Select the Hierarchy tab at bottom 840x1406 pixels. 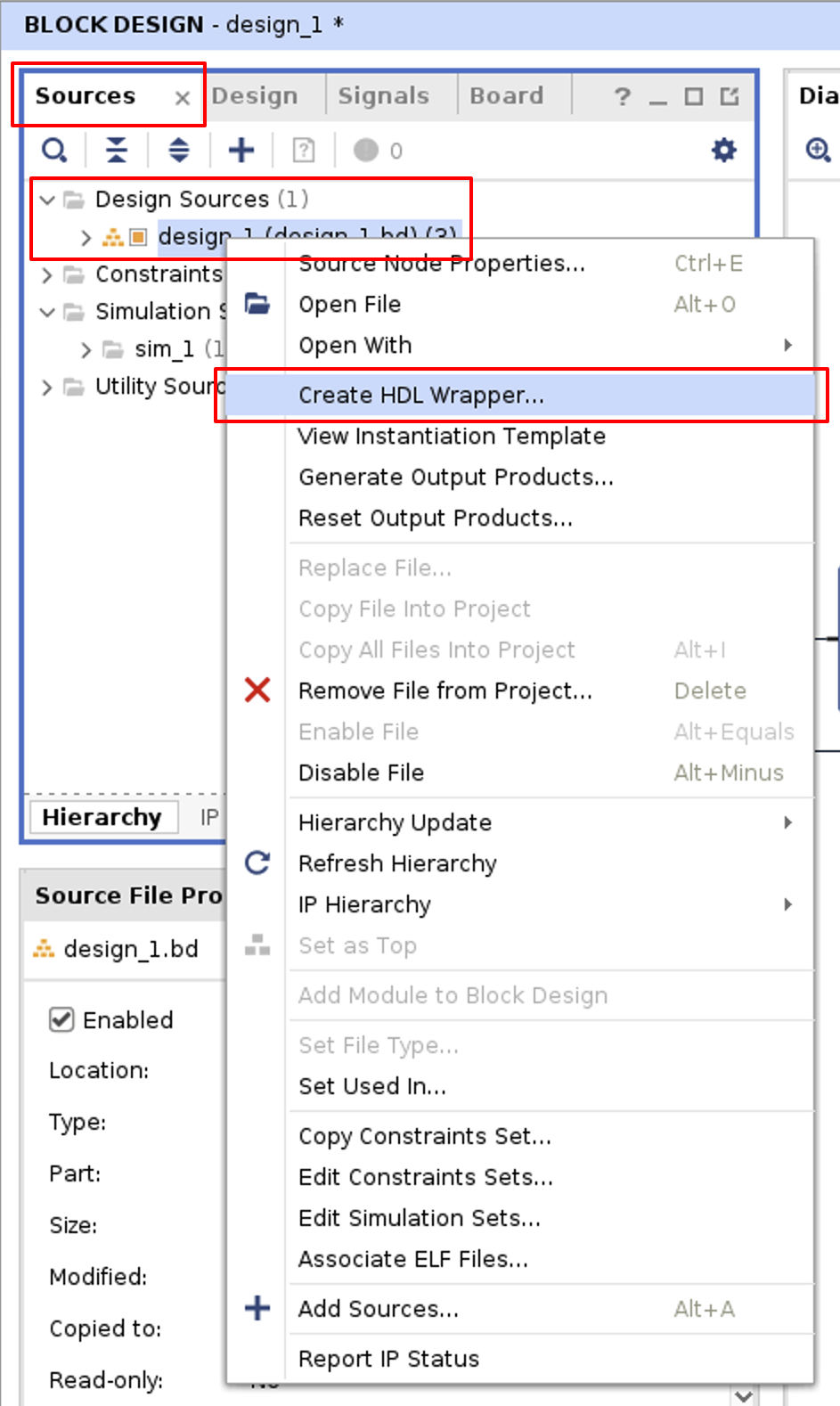point(102,816)
